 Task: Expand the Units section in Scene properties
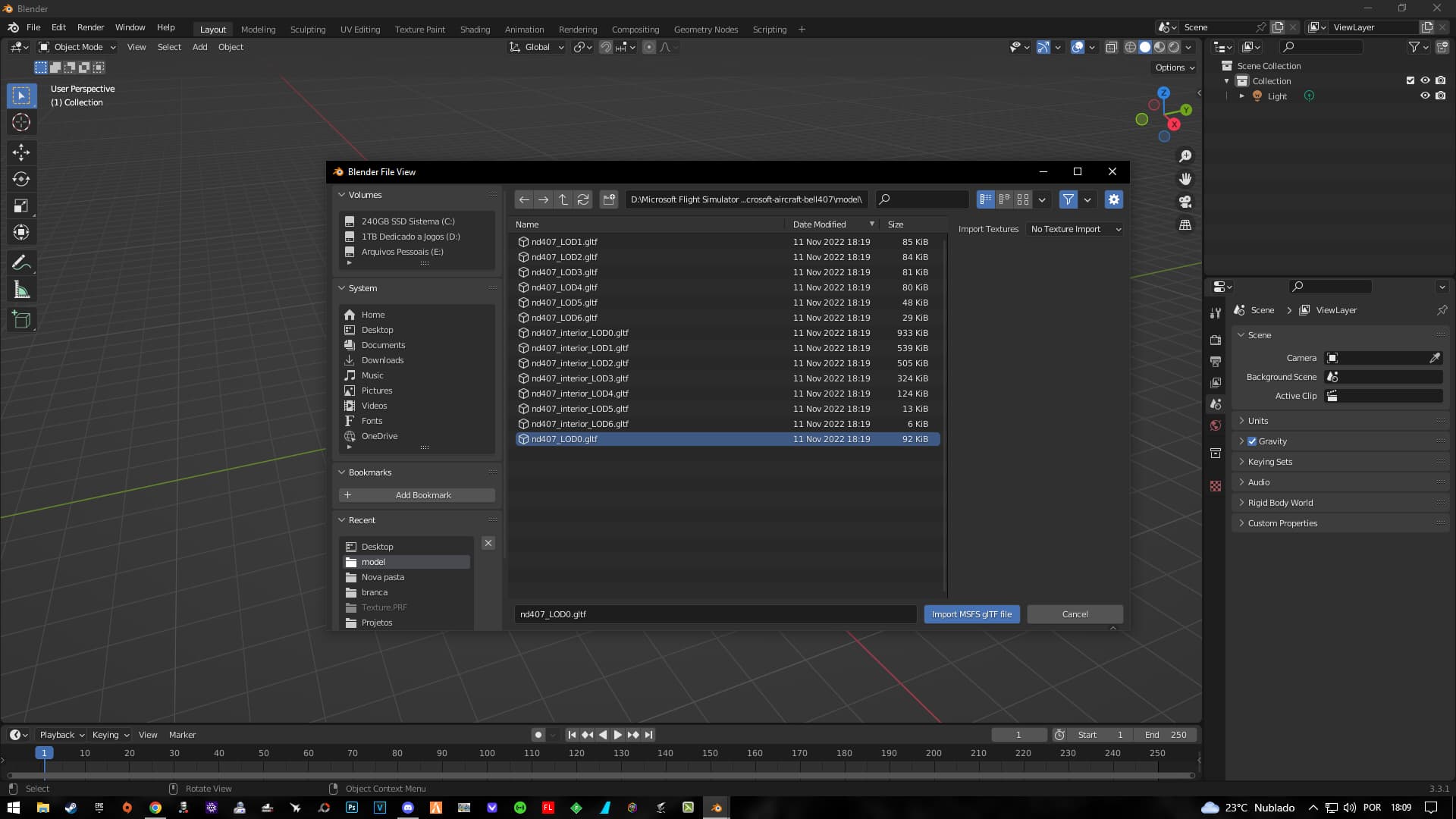tap(1259, 420)
